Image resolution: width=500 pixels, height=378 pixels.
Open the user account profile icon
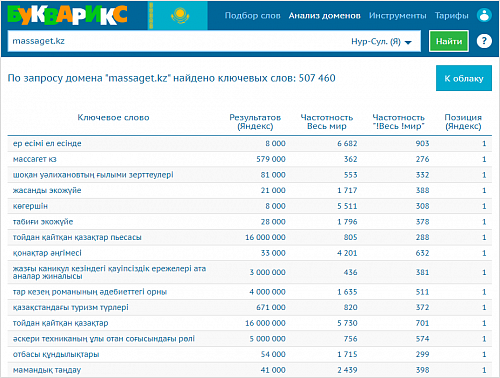click(484, 15)
